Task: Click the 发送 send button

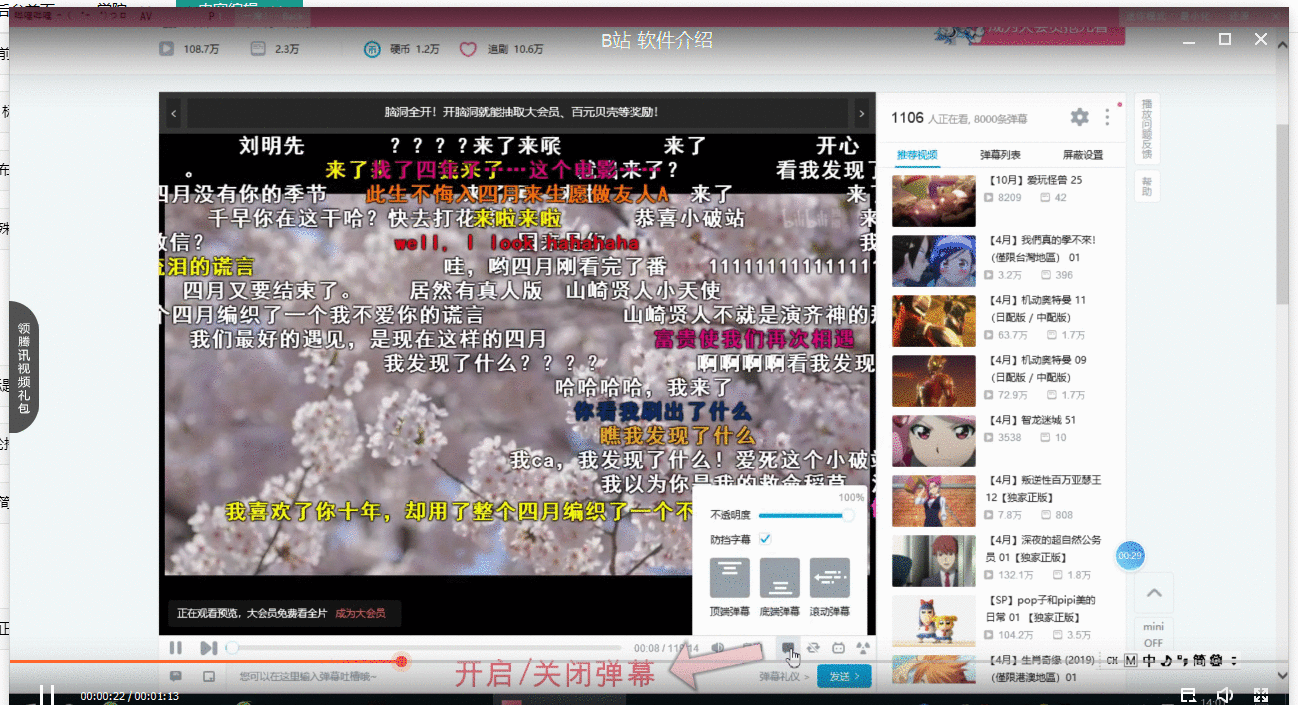Action: [844, 677]
